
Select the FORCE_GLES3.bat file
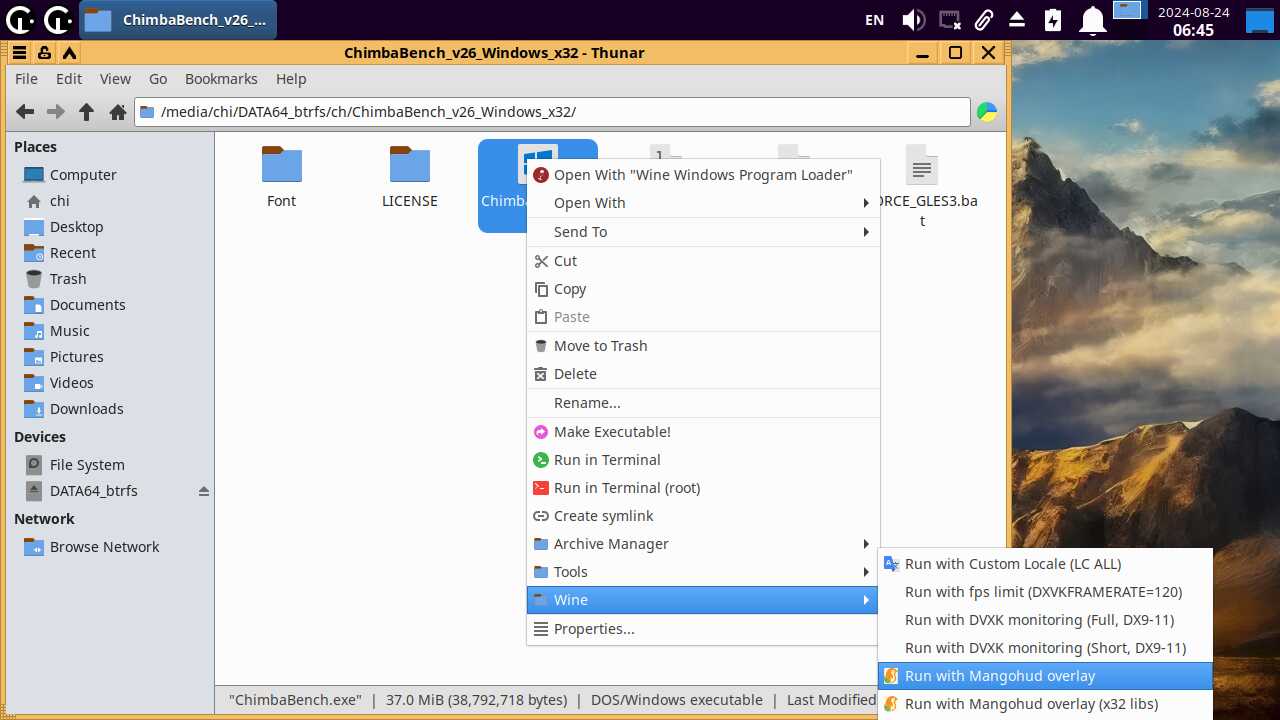[923, 188]
